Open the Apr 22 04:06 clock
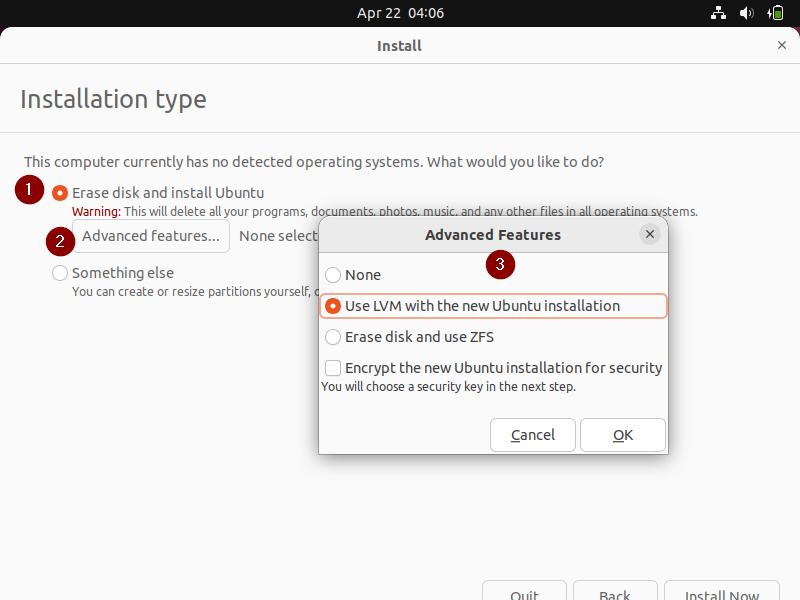The image size is (800, 600). click(x=400, y=13)
